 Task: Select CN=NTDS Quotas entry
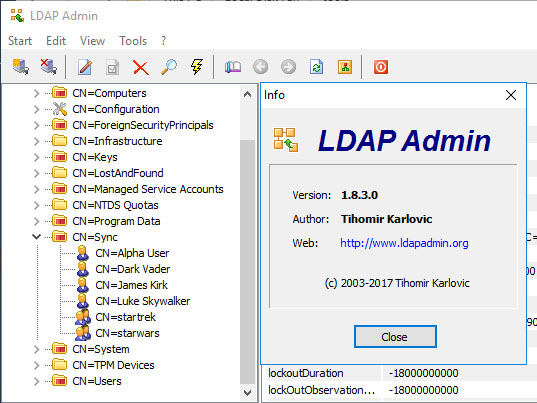pos(115,205)
